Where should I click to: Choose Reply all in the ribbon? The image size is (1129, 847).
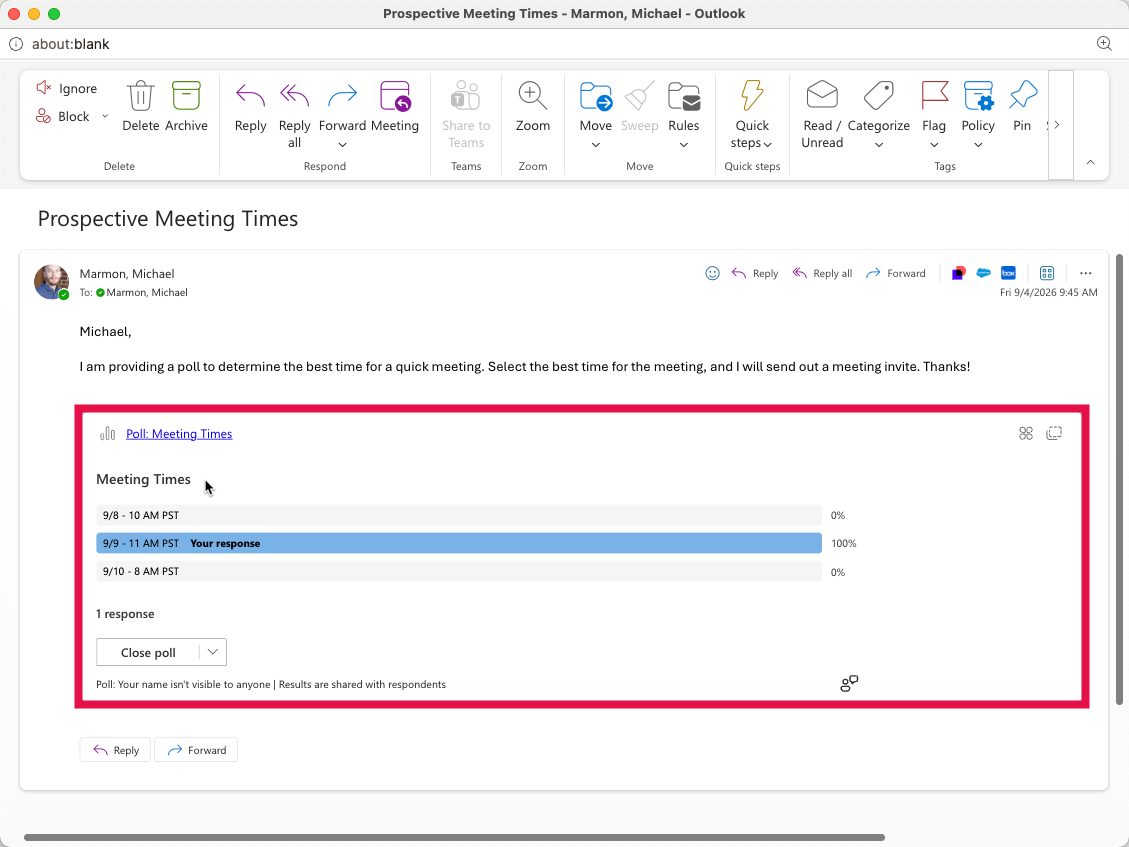(294, 114)
